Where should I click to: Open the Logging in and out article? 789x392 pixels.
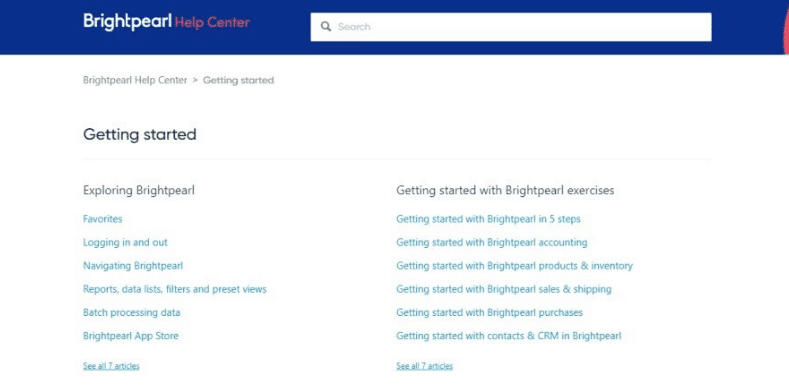(125, 242)
